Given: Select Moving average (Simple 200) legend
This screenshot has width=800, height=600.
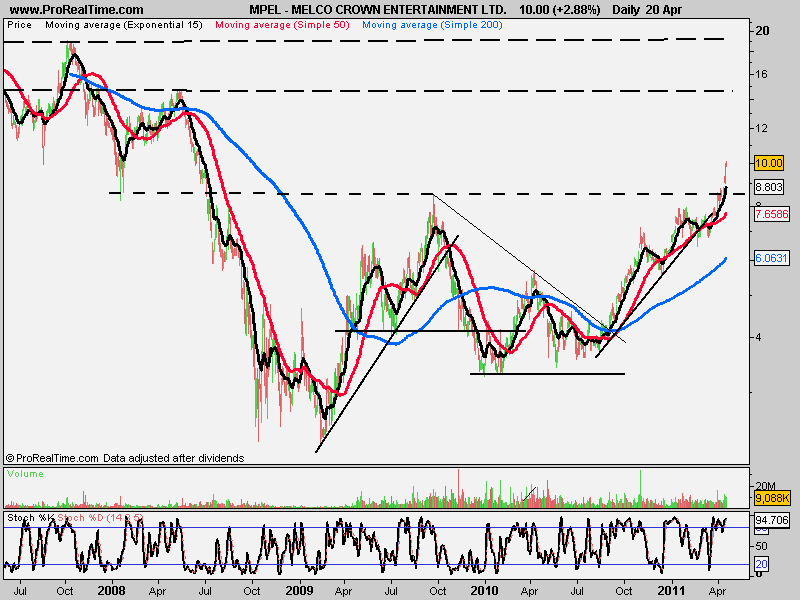Looking at the screenshot, I should [x=432, y=25].
